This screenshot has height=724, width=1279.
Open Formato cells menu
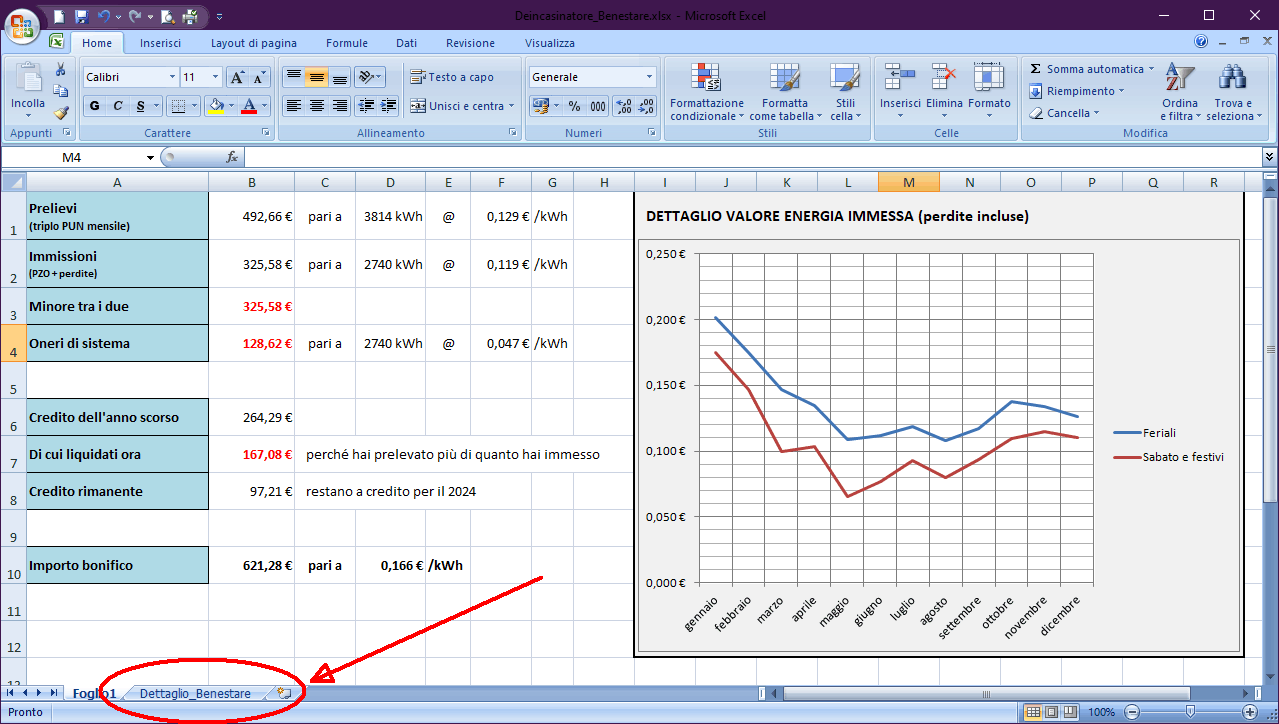(x=989, y=92)
